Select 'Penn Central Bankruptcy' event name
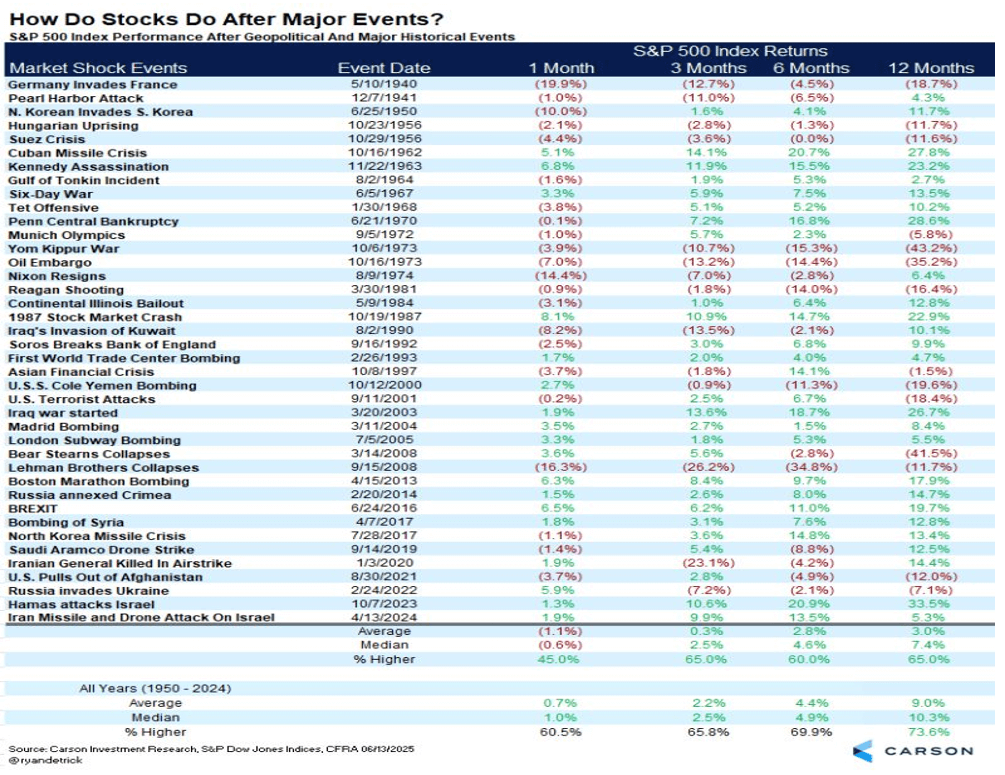The height and width of the screenshot is (775, 1005). click(93, 221)
